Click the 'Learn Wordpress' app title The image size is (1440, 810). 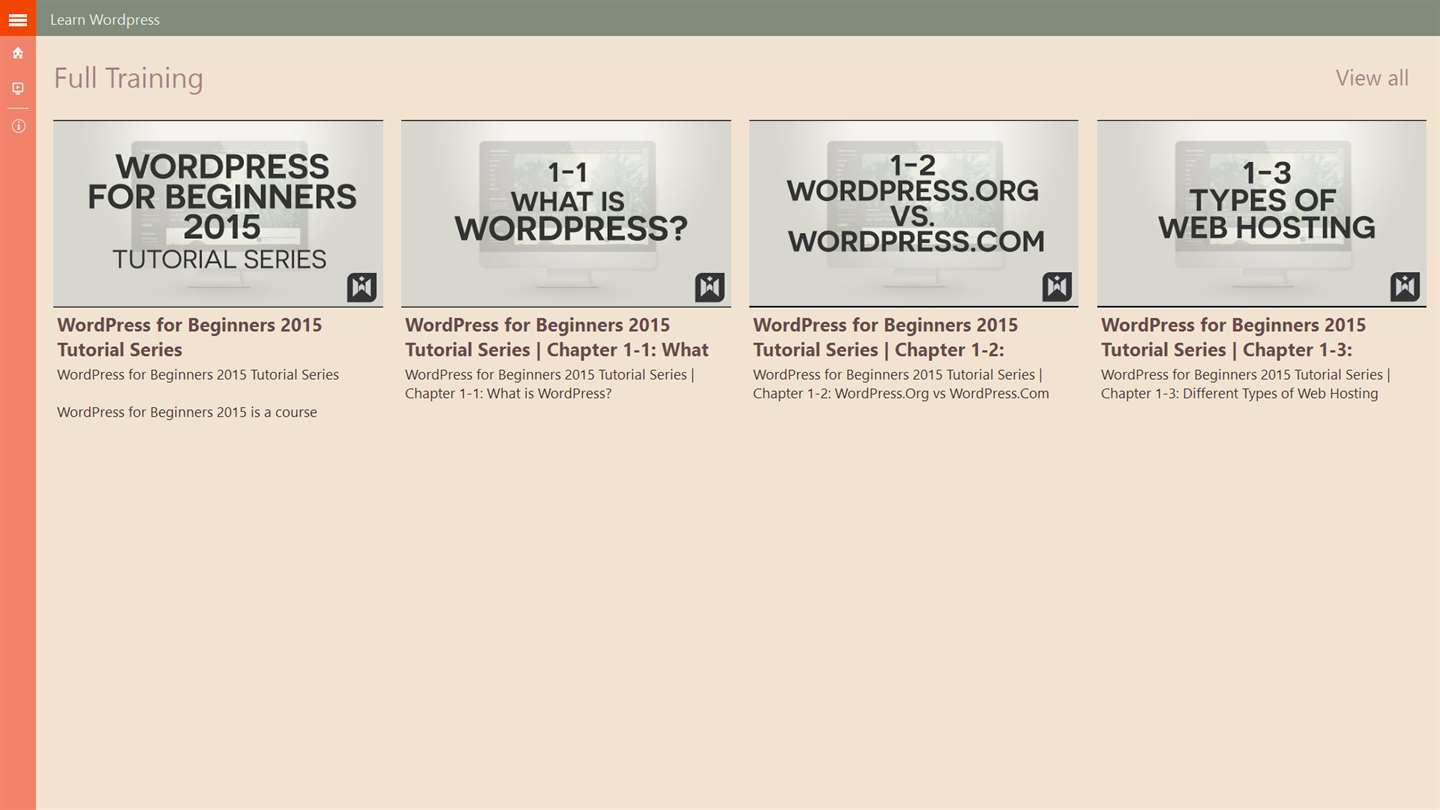105,19
